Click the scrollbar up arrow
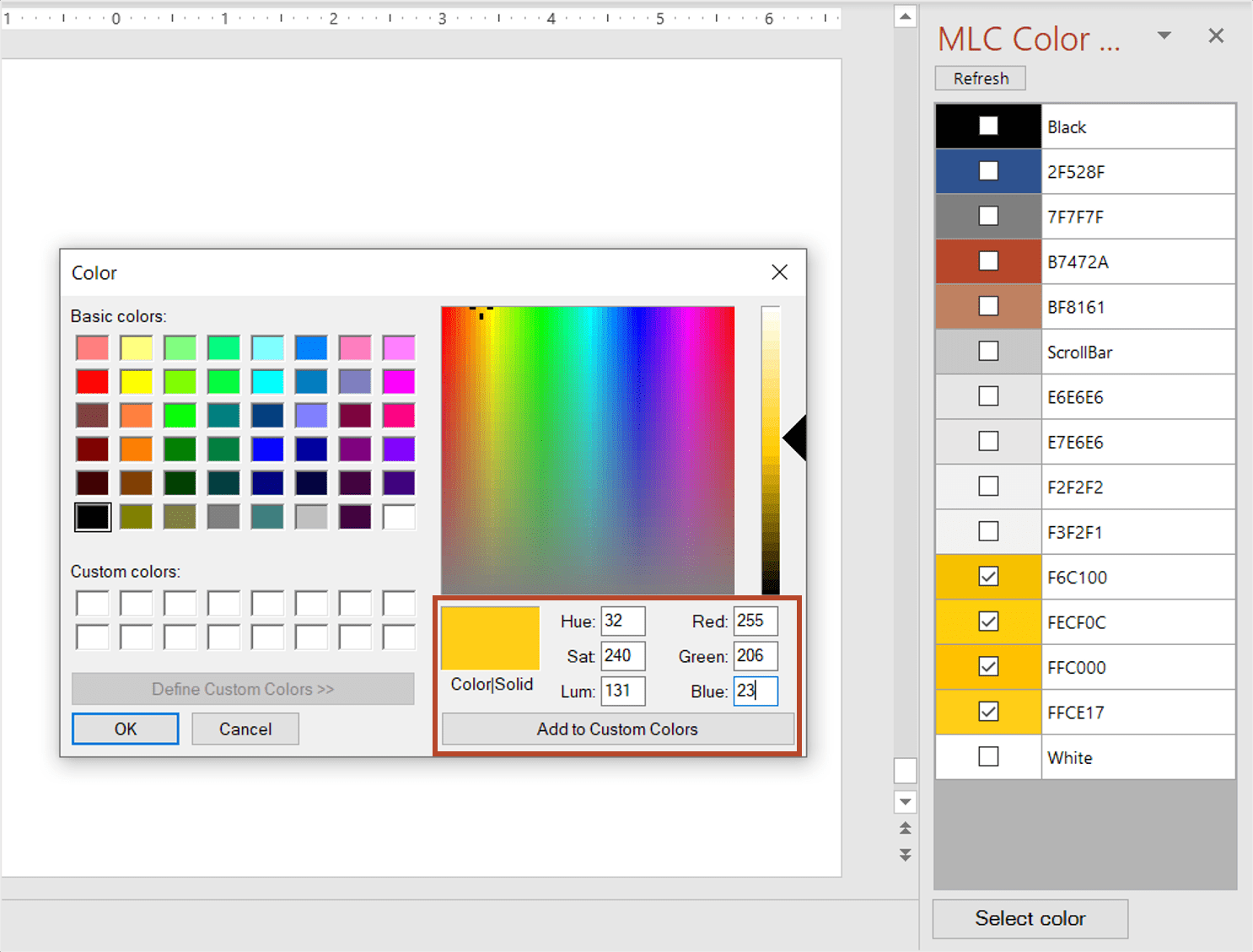Image resolution: width=1253 pixels, height=952 pixels. pyautogui.click(x=905, y=16)
